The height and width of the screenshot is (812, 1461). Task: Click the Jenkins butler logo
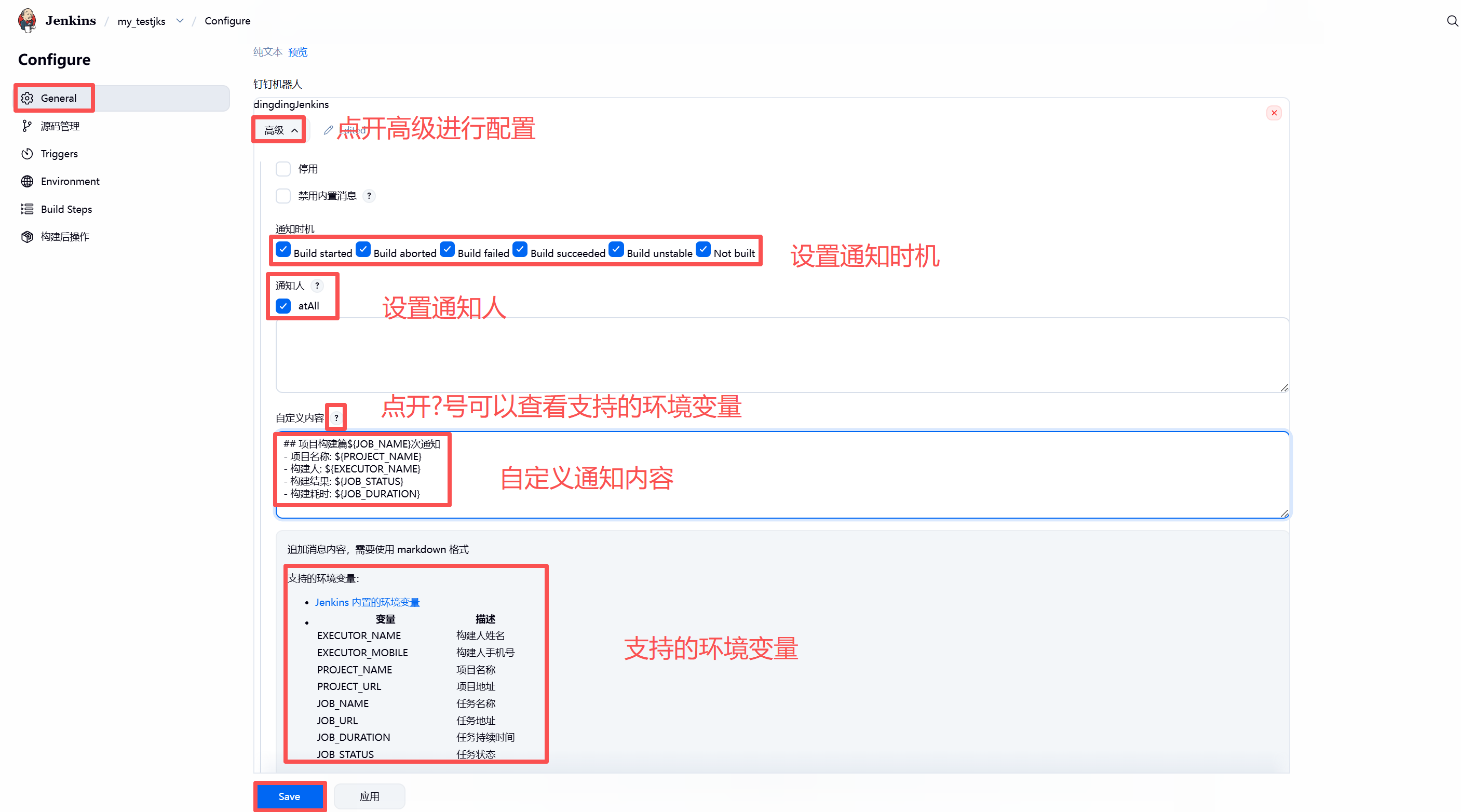coord(26,20)
